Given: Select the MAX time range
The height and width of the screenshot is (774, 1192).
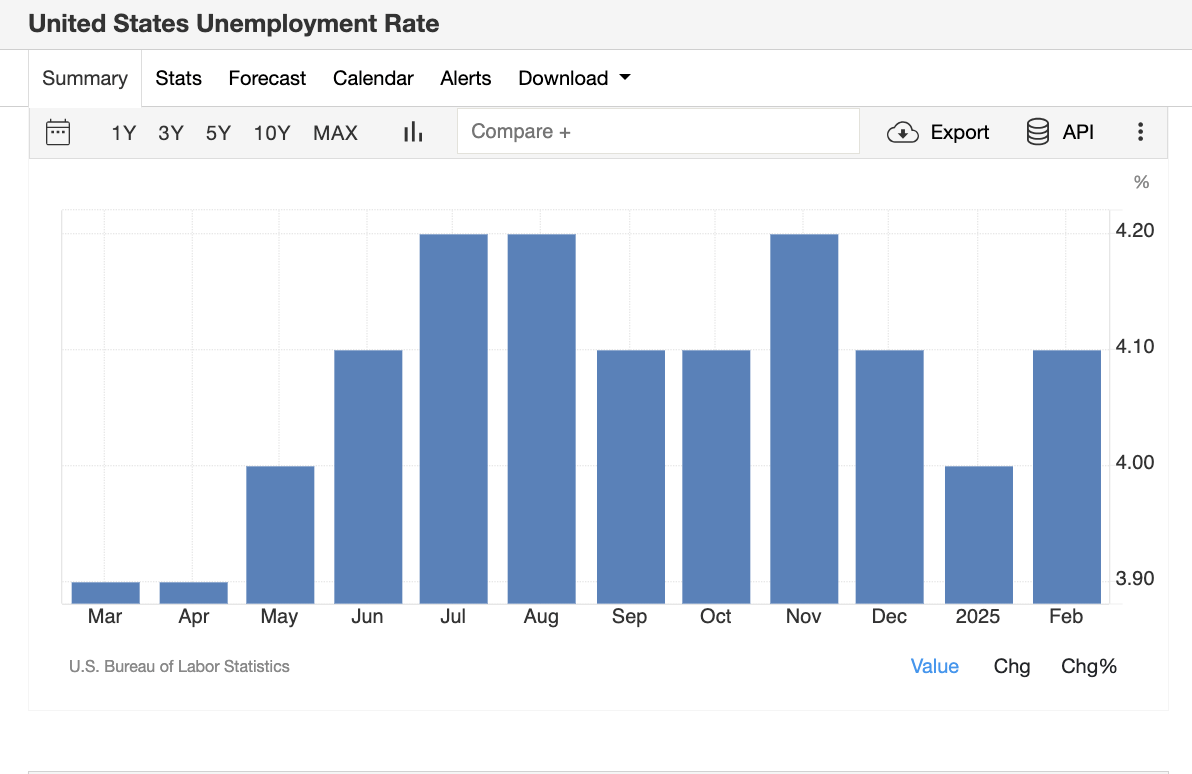Looking at the screenshot, I should click(x=335, y=131).
